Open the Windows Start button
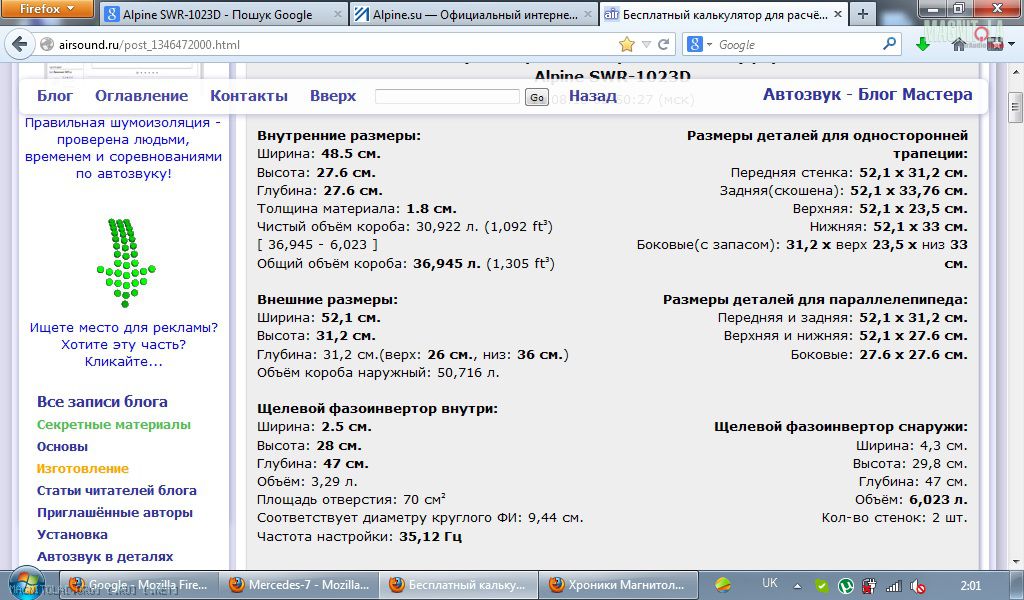 pos(26,583)
